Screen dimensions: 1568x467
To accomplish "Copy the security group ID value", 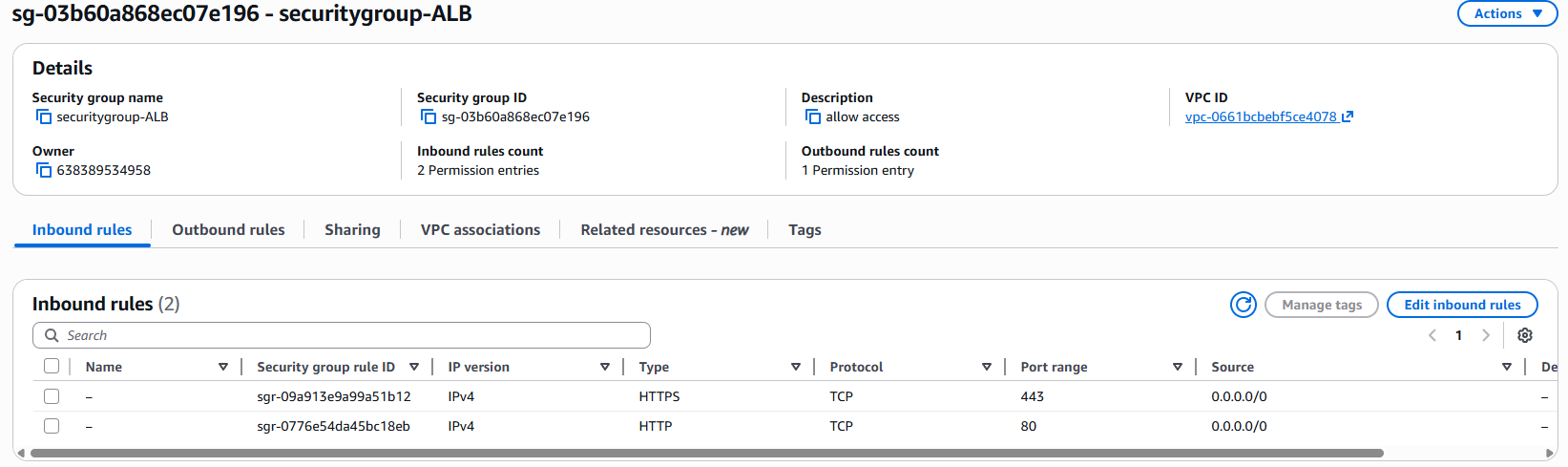I will (429, 117).
